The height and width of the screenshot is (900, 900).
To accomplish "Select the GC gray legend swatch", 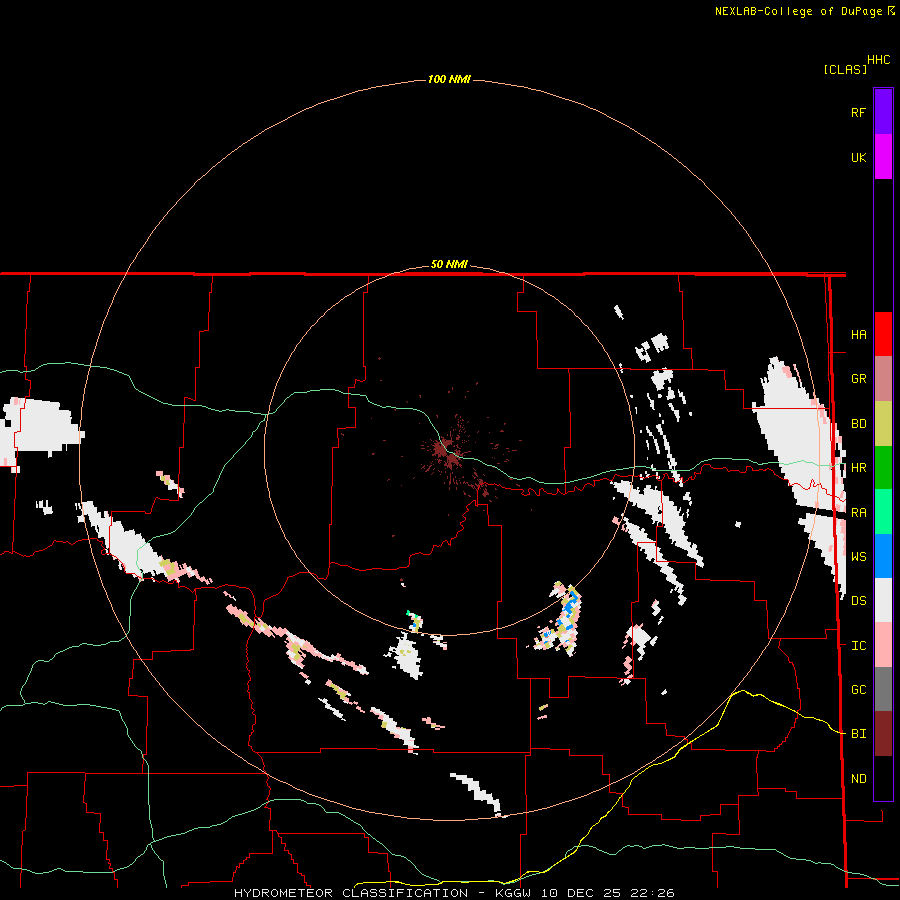I will coord(883,689).
